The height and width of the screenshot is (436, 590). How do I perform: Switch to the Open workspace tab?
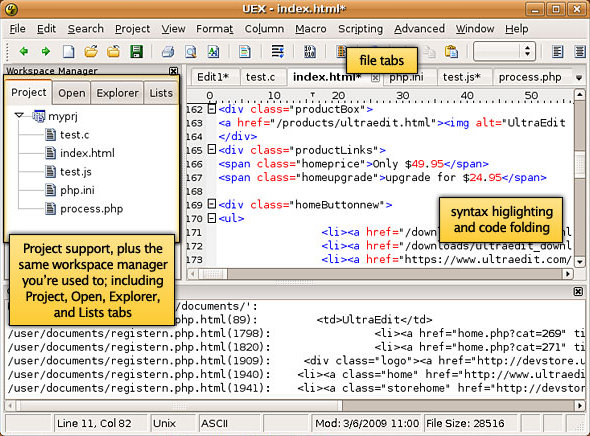[x=71, y=93]
